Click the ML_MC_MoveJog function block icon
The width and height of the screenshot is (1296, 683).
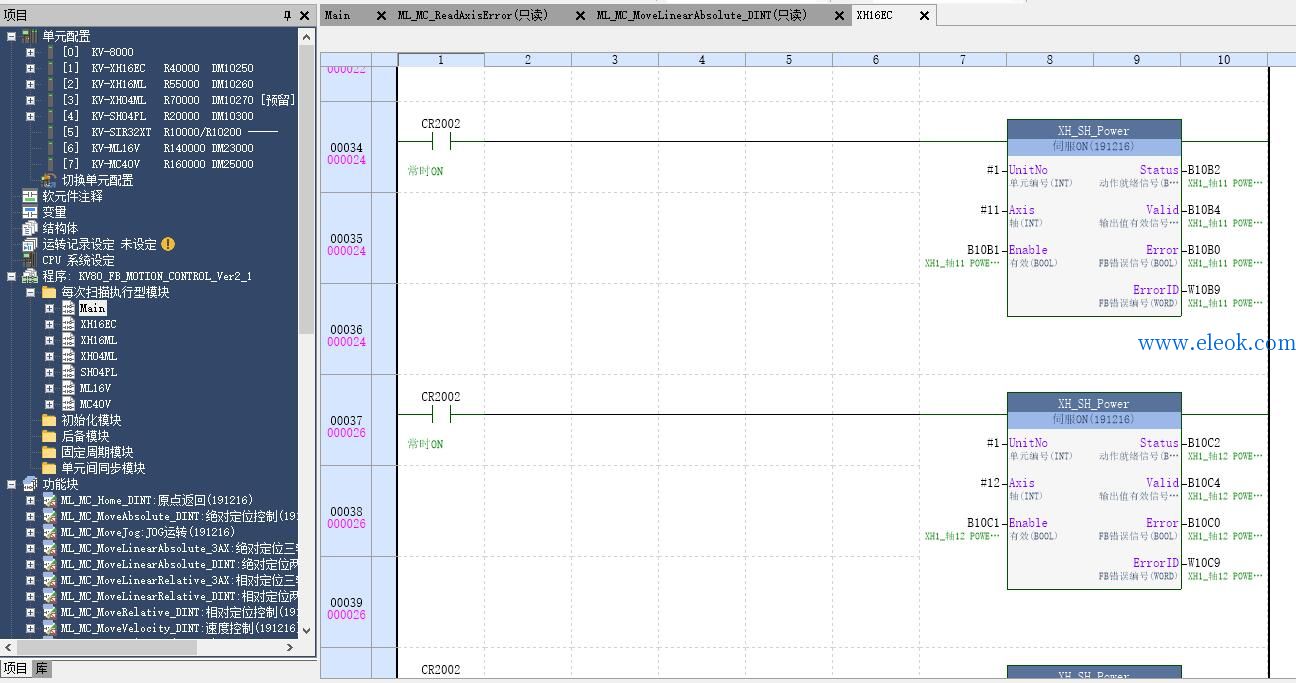point(49,532)
